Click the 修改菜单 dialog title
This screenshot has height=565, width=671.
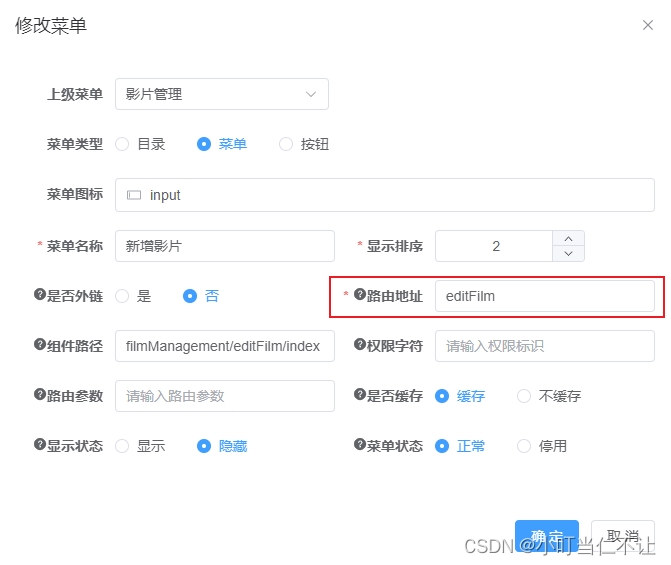(51, 26)
